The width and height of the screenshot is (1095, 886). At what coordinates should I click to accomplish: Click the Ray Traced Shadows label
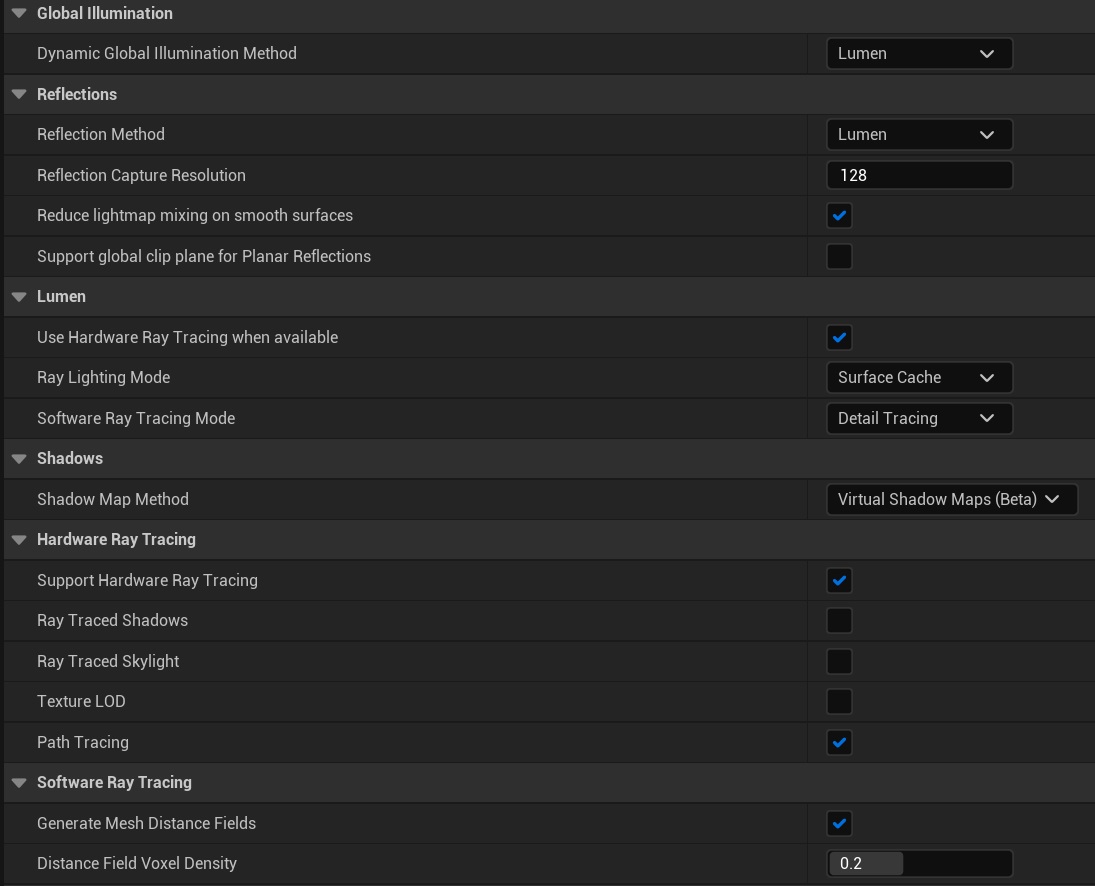tap(112, 621)
